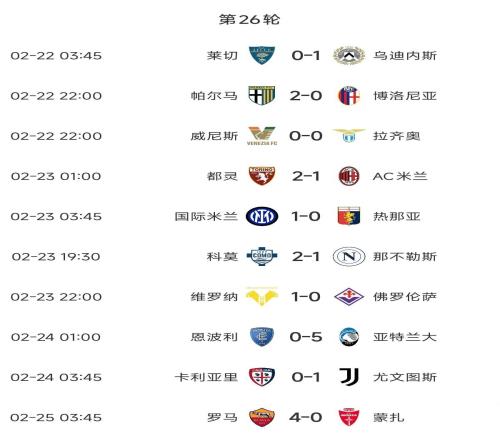Open the 恩波利 0-5 亚特兰大 score
The width and height of the screenshot is (500, 440).
[x=306, y=337]
